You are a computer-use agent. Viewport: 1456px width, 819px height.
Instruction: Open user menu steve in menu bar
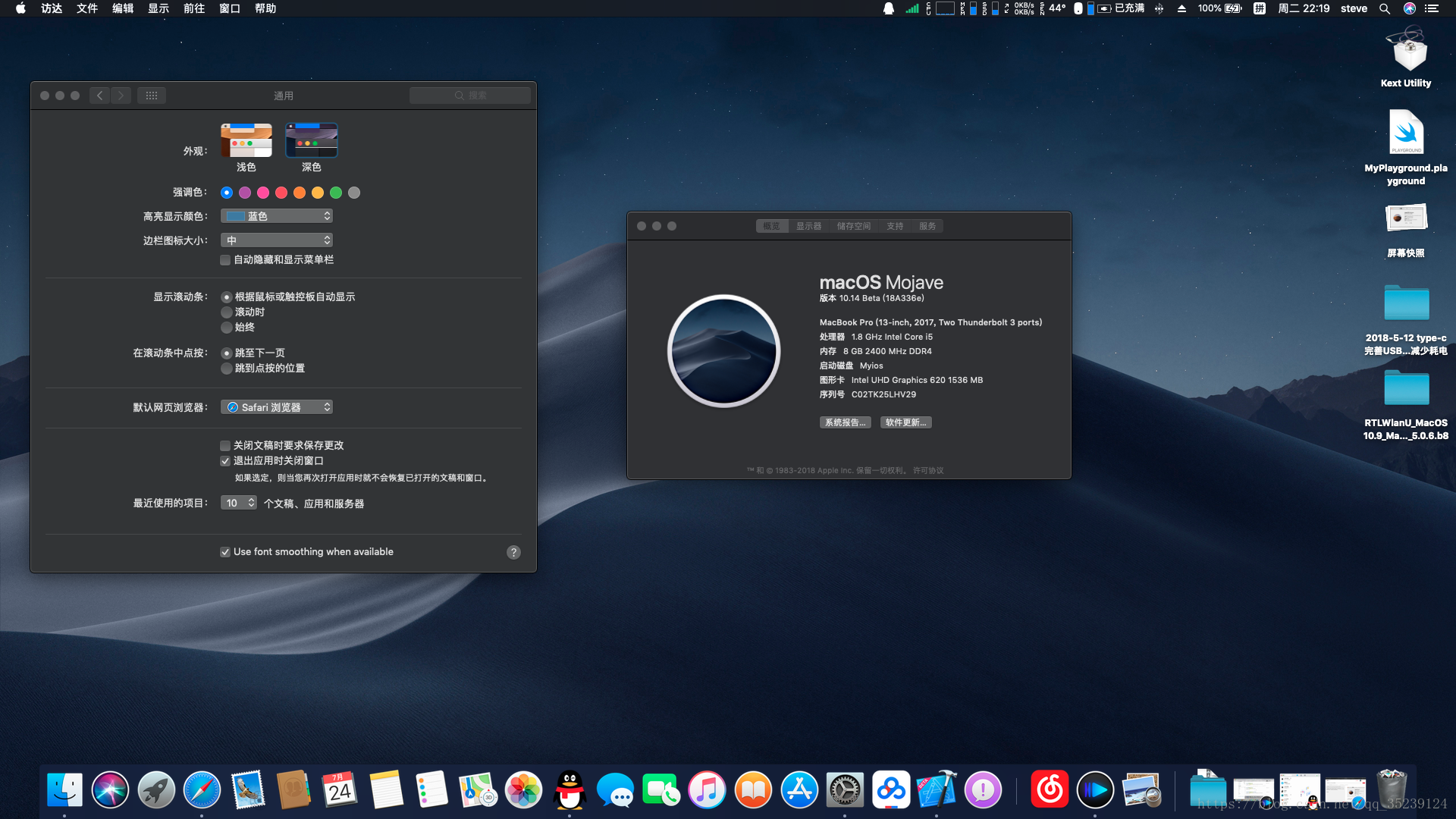[1354, 8]
